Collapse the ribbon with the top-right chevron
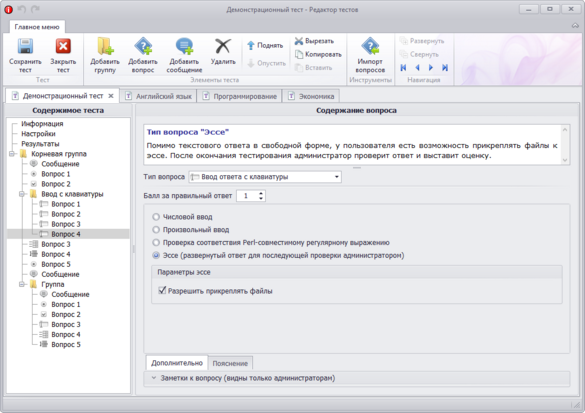The height and width of the screenshot is (413, 585). coord(575,26)
